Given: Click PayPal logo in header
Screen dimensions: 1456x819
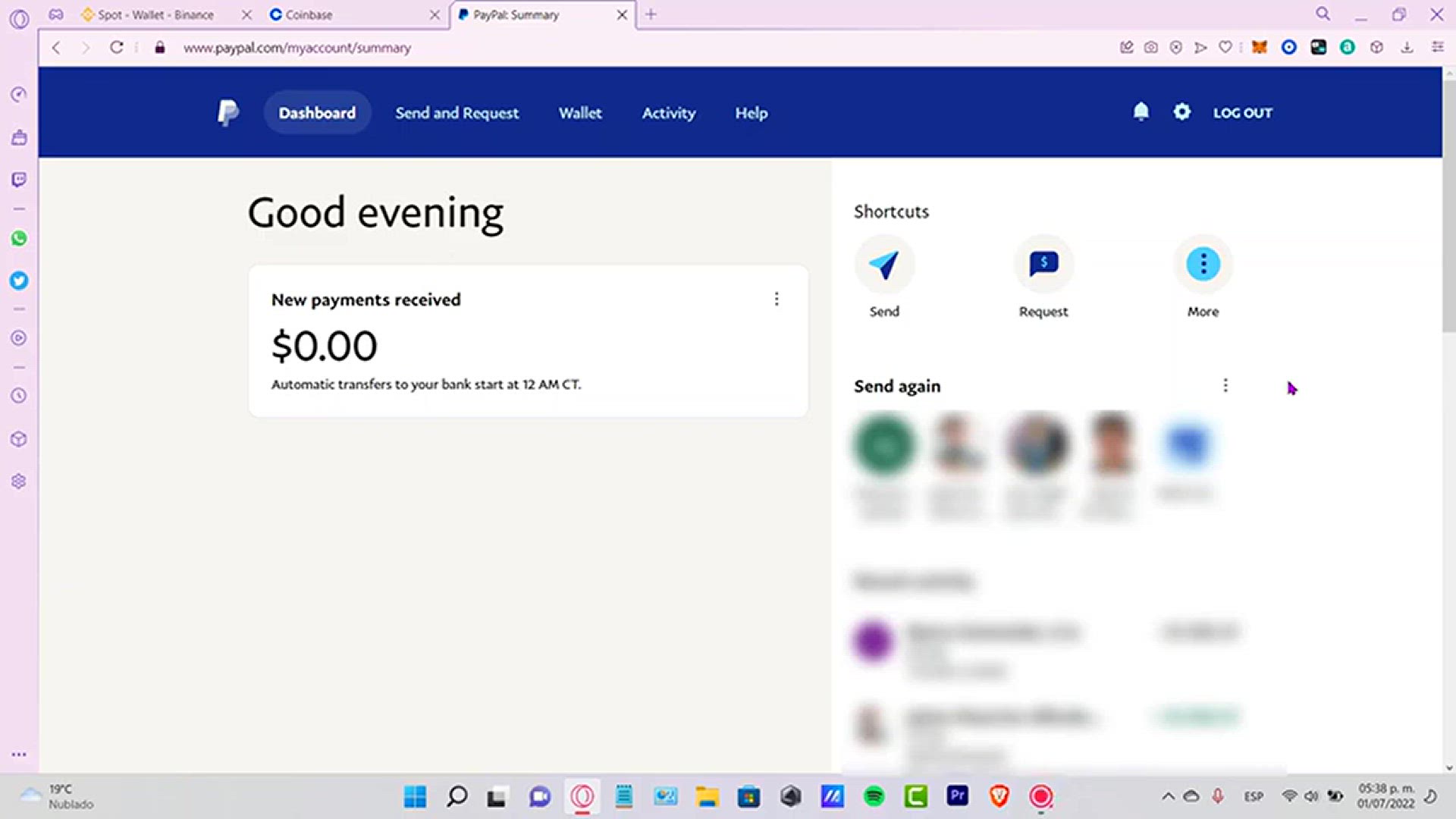Looking at the screenshot, I should [227, 113].
